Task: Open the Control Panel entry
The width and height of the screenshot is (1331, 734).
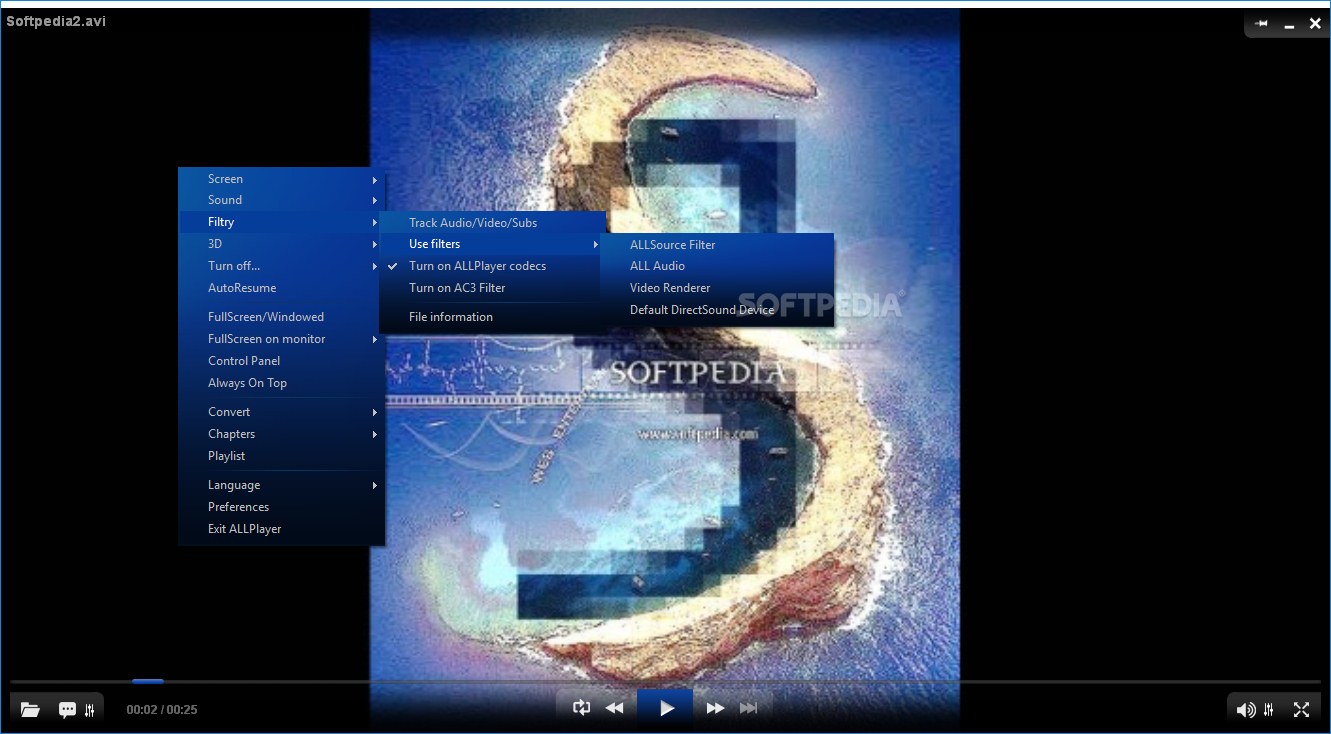Action: [281, 361]
